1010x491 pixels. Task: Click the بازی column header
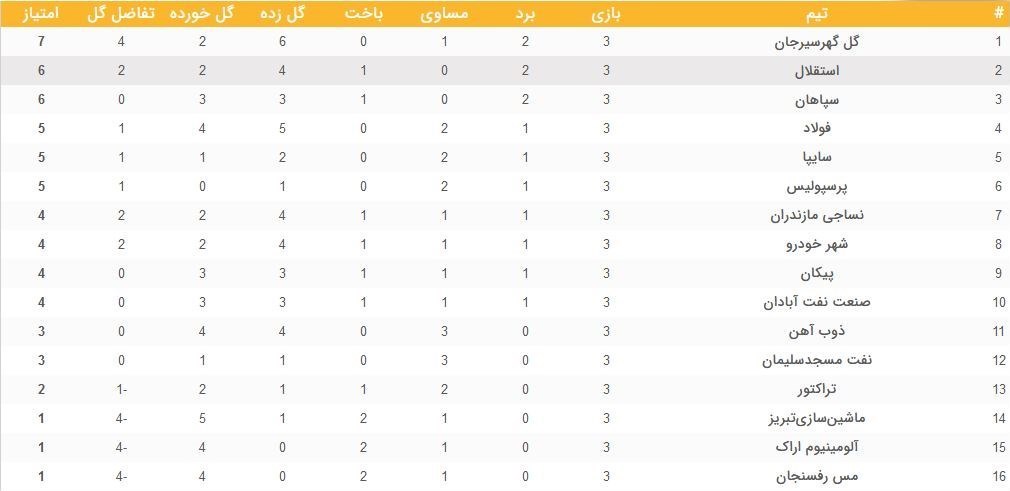(x=606, y=14)
